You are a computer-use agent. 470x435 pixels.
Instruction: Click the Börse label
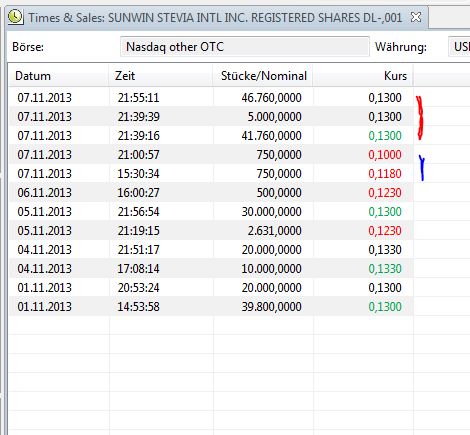click(x=28, y=47)
